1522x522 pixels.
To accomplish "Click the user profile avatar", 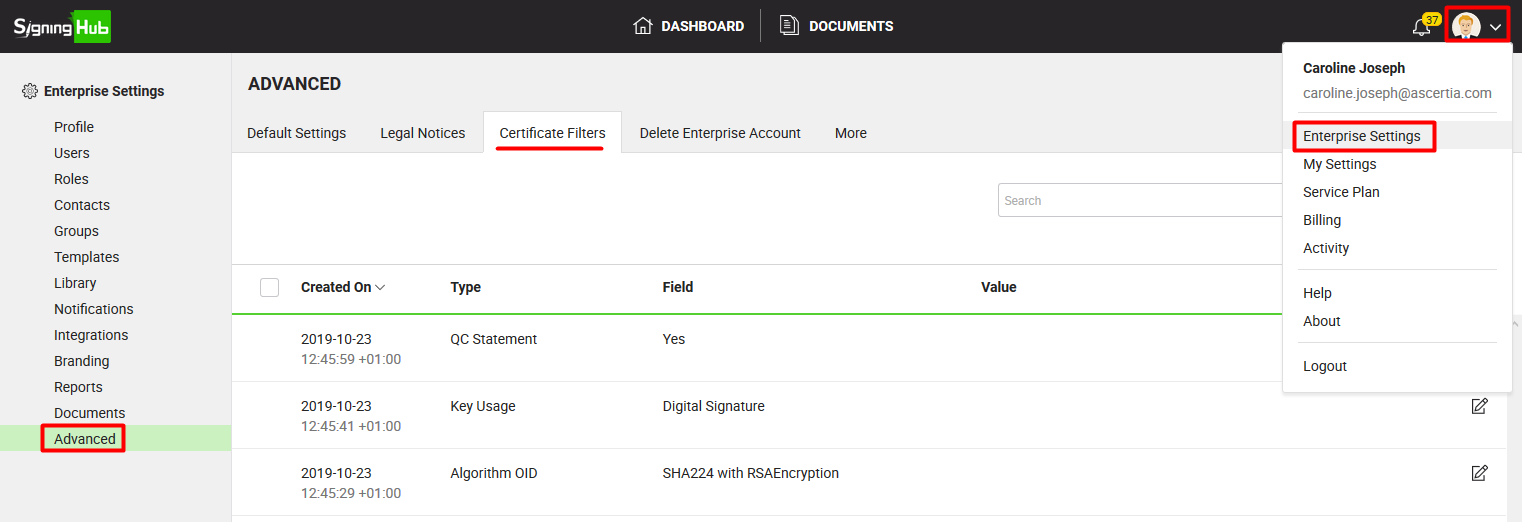I will coord(1466,27).
